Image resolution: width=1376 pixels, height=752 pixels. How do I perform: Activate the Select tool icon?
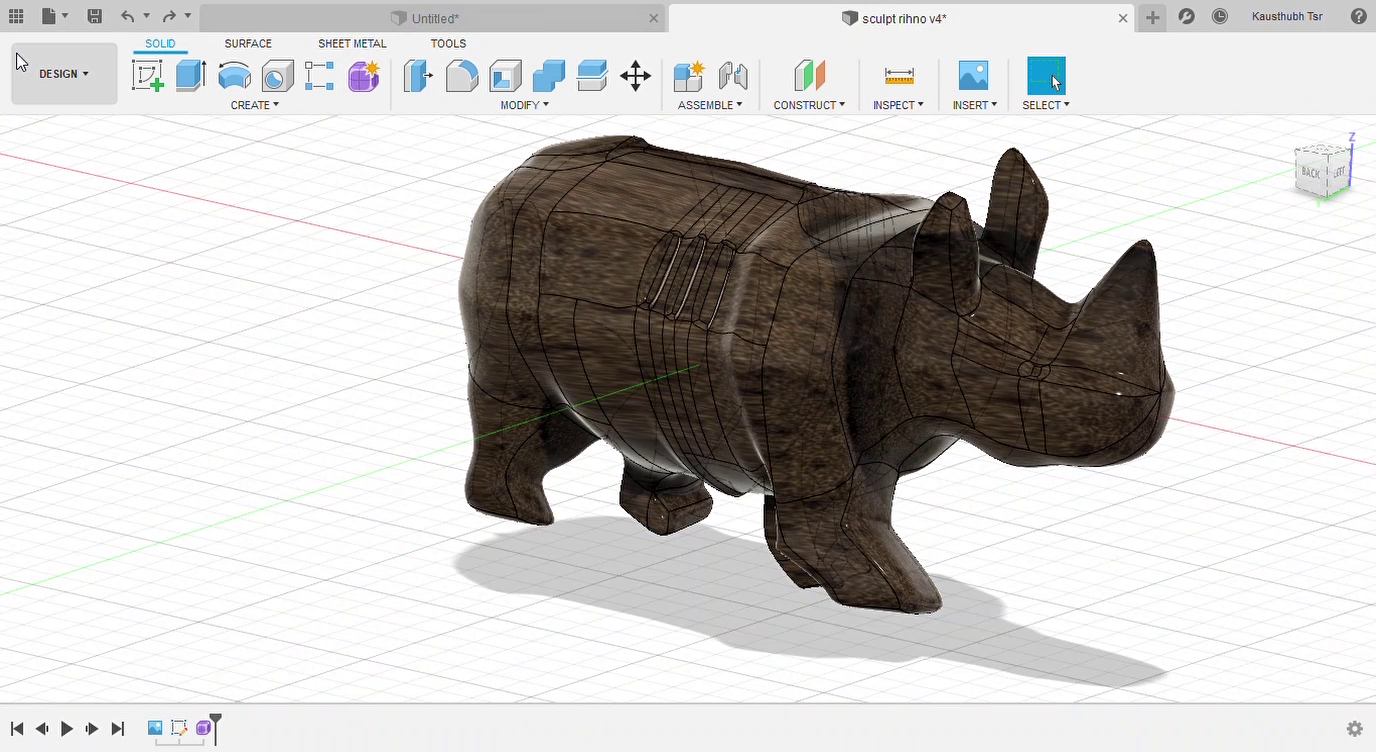[x=1046, y=76]
